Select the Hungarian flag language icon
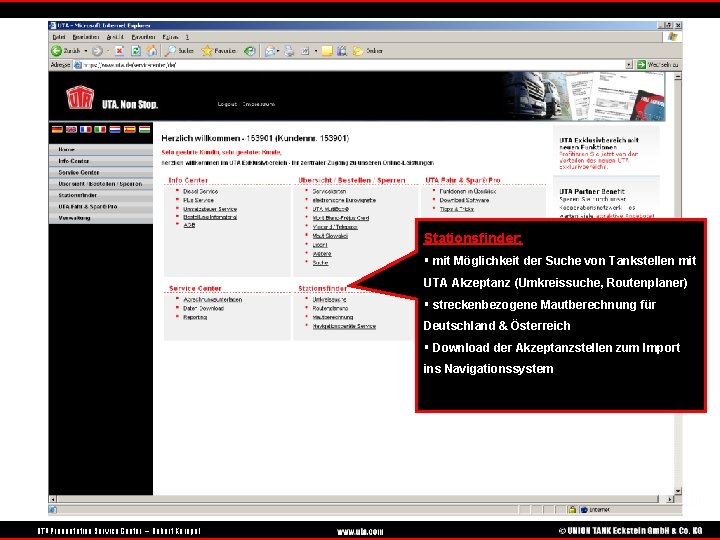This screenshot has width=720, height=540. [x=145, y=129]
